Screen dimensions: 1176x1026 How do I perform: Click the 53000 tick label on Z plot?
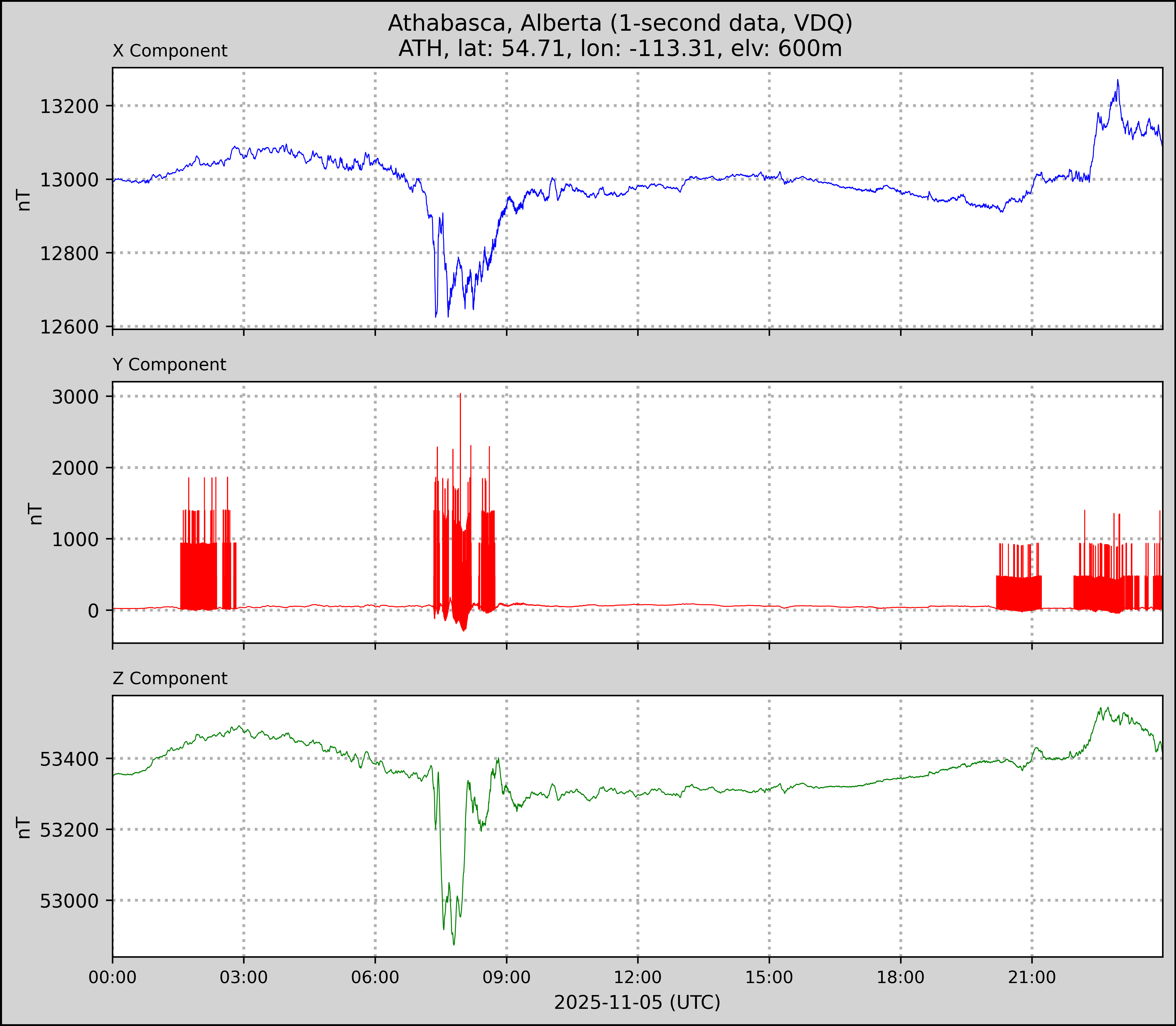[69, 901]
